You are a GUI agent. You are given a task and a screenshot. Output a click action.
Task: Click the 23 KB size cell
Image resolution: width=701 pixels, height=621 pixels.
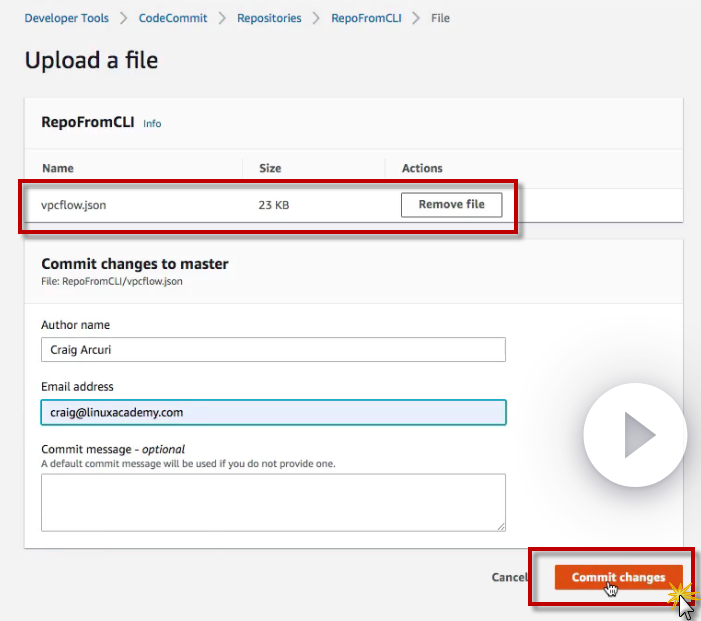tap(274, 205)
